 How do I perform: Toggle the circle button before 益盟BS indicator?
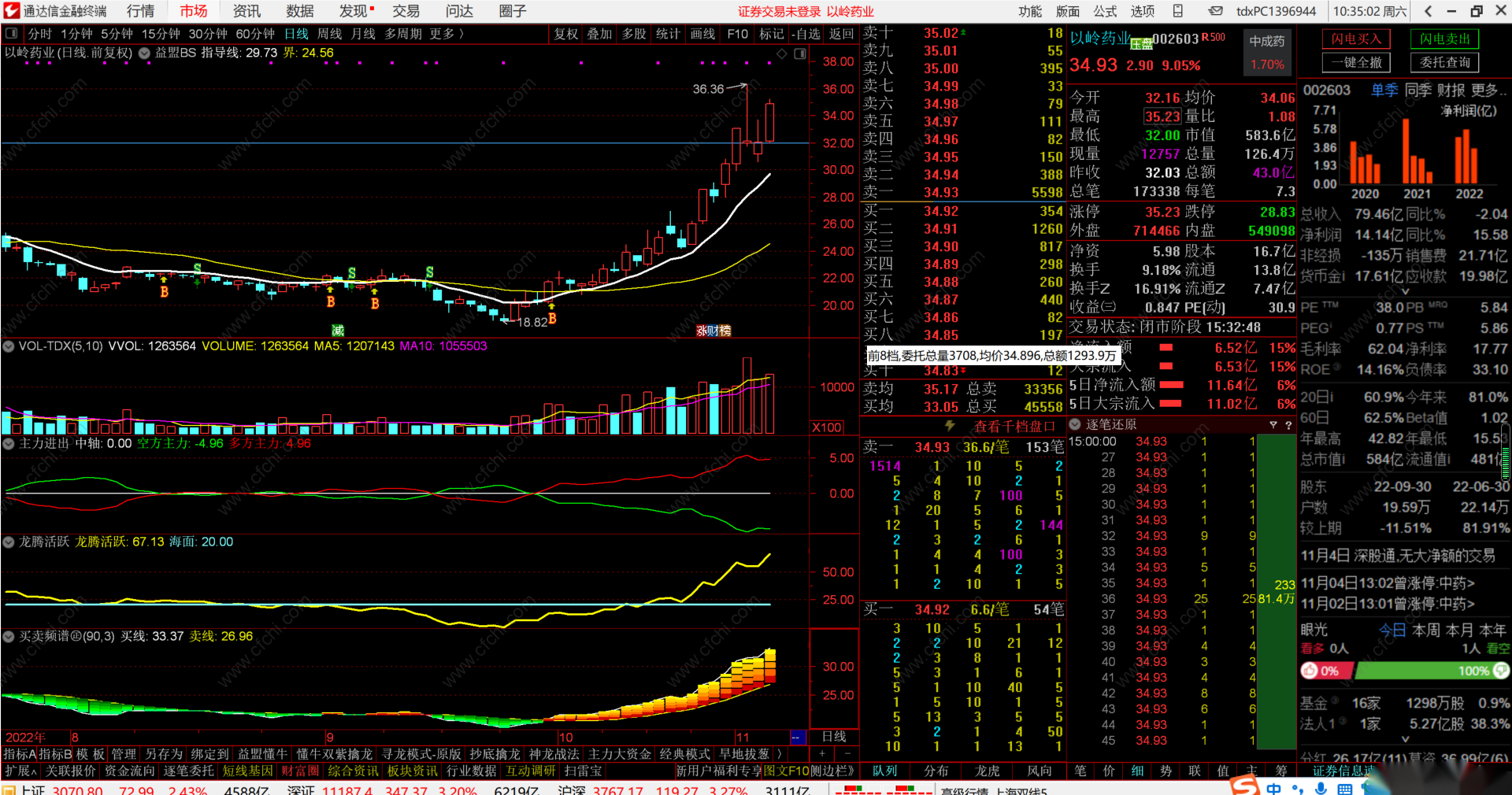tap(144, 54)
